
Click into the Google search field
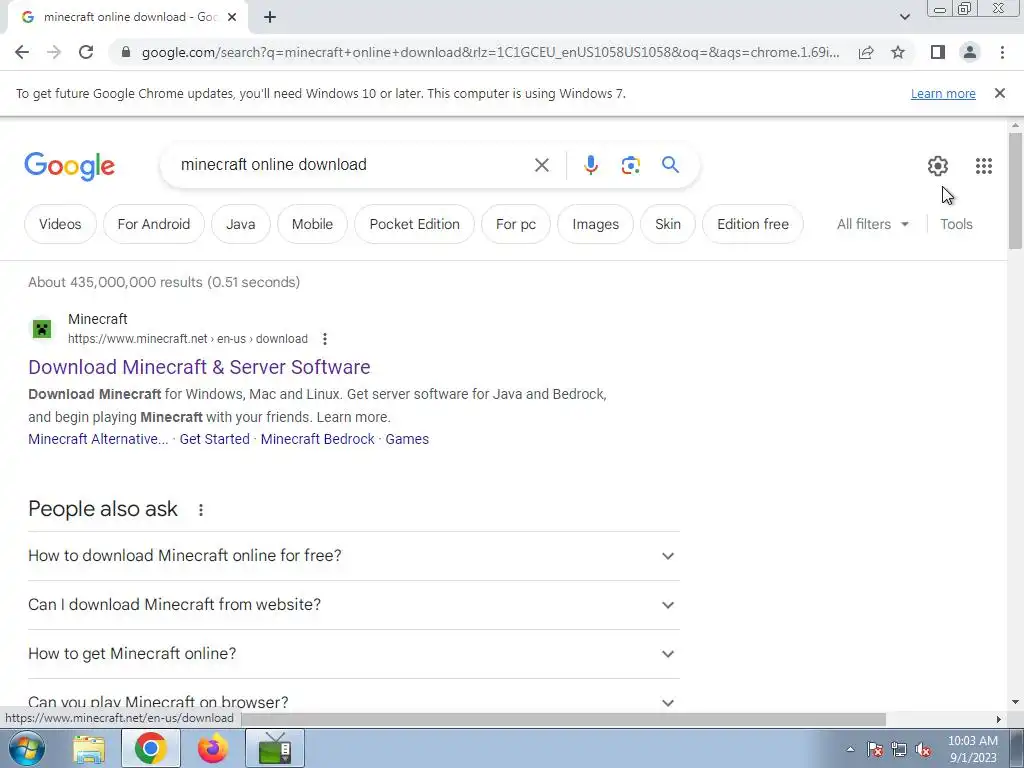tap(353, 165)
